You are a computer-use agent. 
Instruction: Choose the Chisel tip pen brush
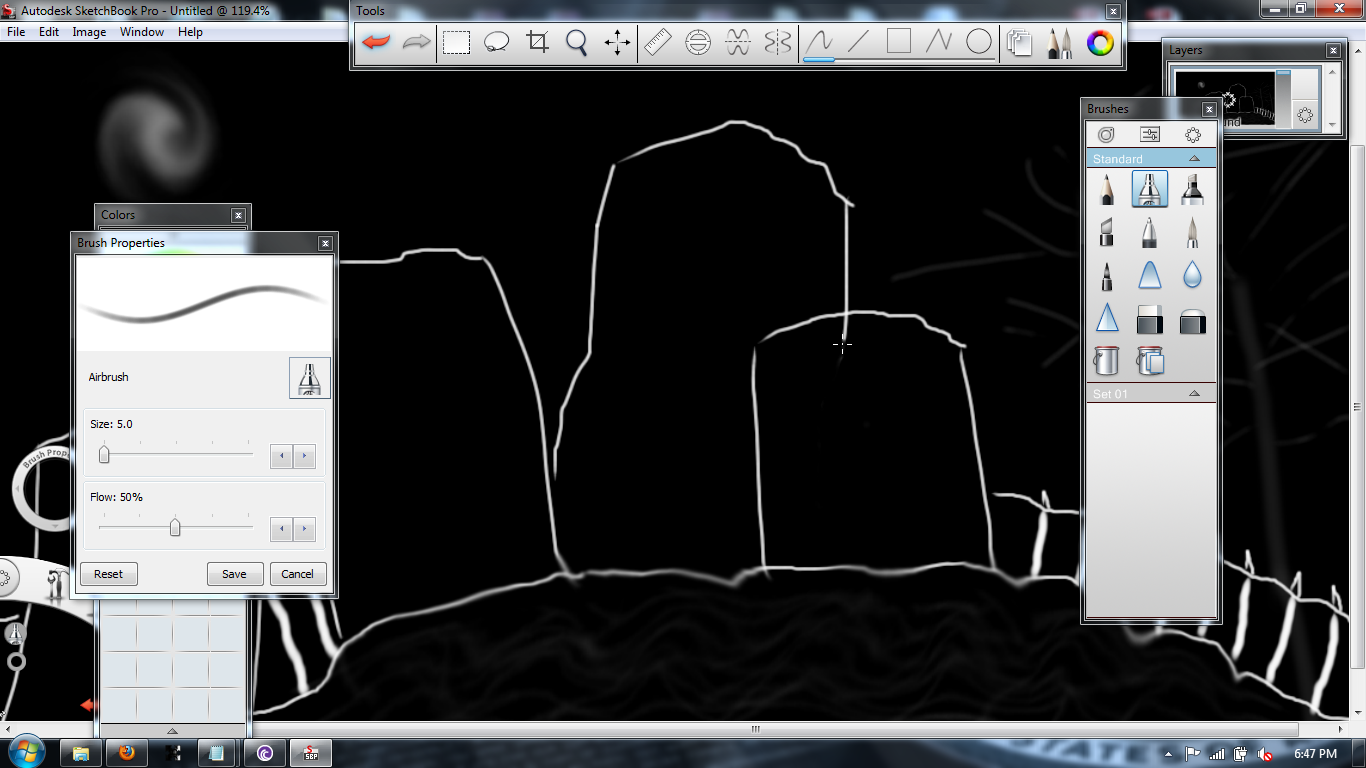[x=1107, y=233]
